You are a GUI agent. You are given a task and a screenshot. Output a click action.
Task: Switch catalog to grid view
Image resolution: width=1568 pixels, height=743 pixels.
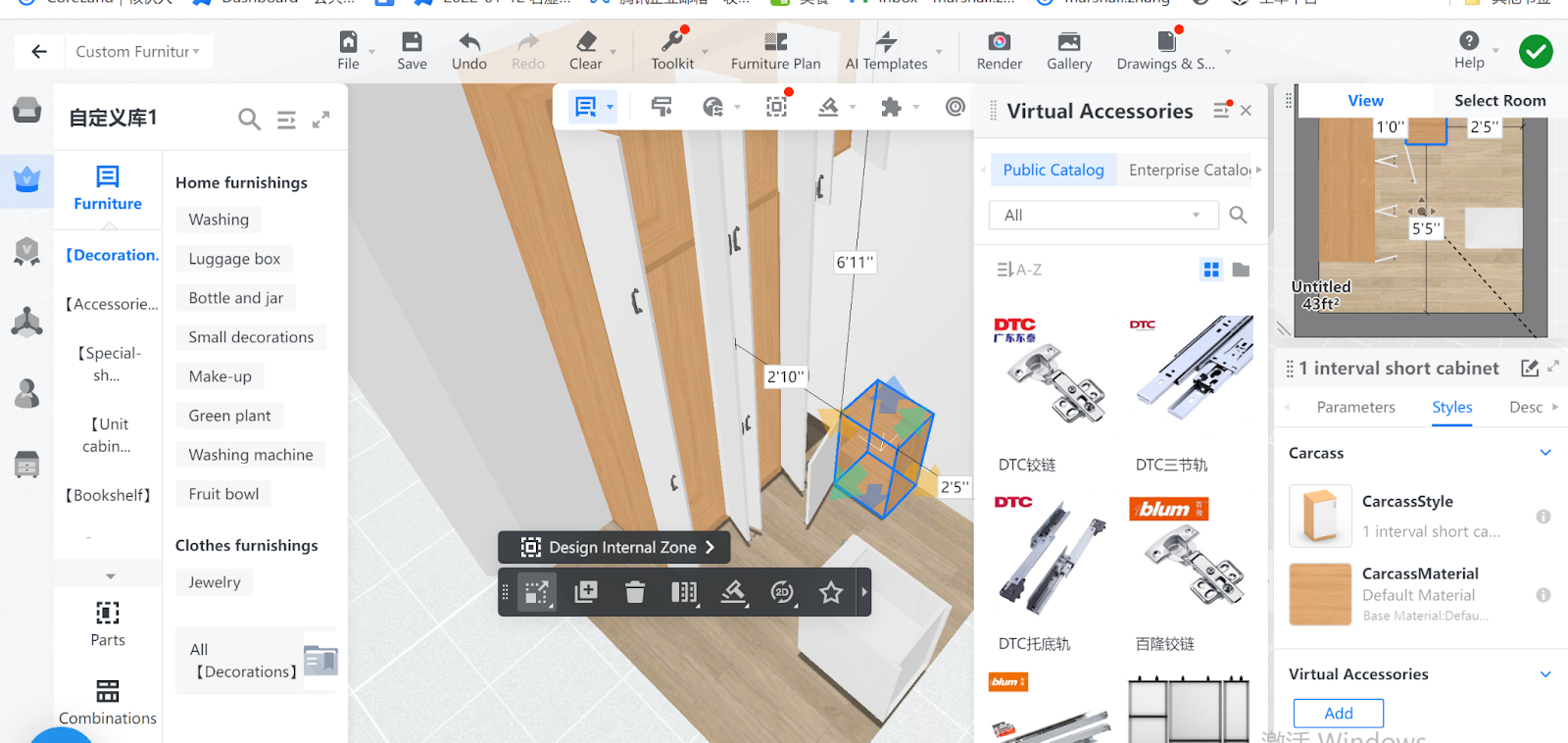click(1211, 270)
